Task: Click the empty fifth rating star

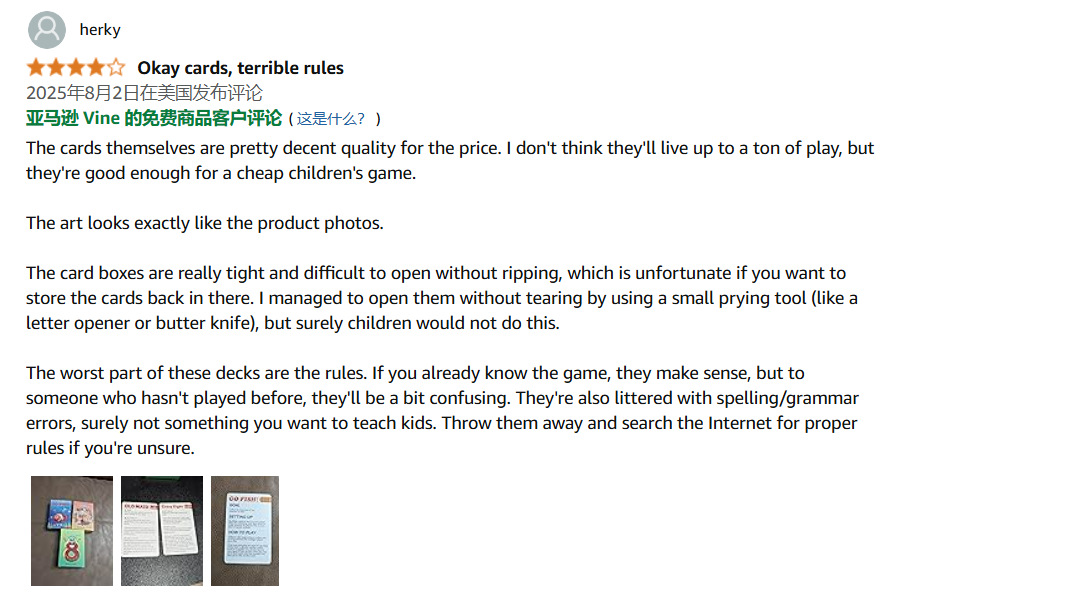Action: pyautogui.click(x=116, y=68)
